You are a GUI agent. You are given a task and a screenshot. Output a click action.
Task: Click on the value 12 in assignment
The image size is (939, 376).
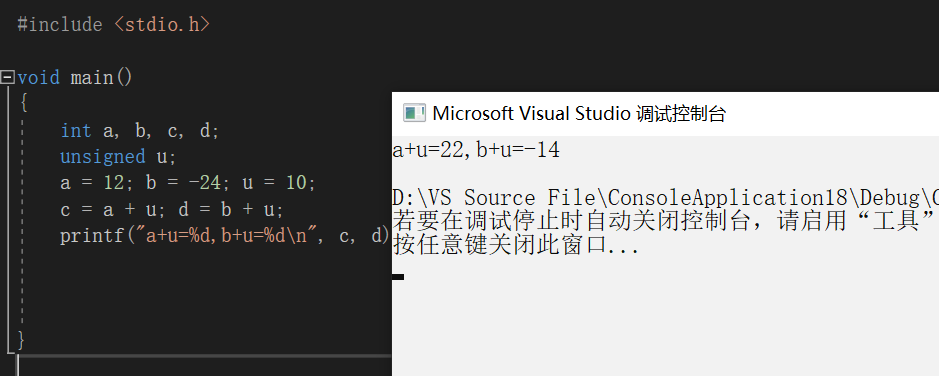(113, 183)
